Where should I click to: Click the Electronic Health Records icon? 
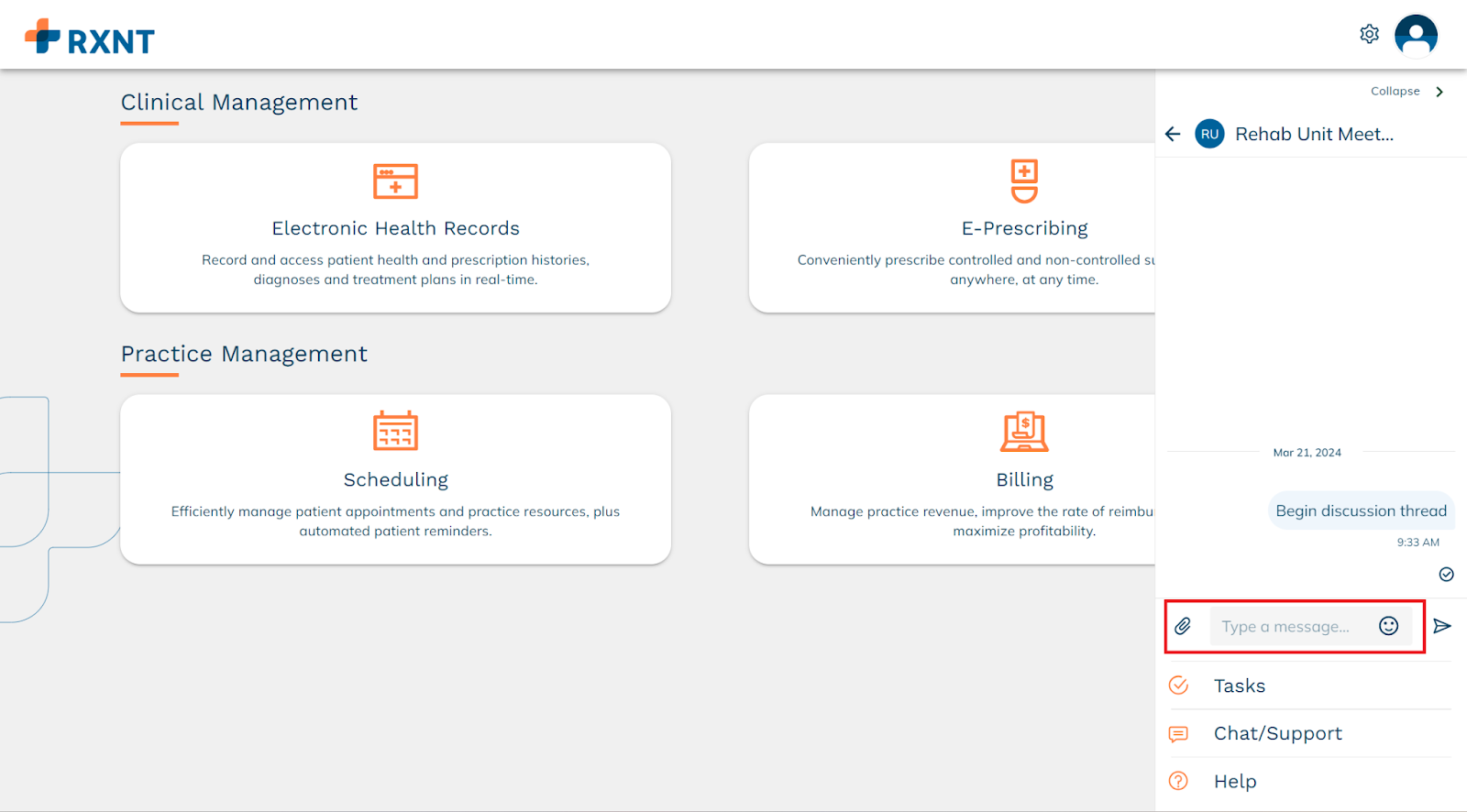(395, 181)
